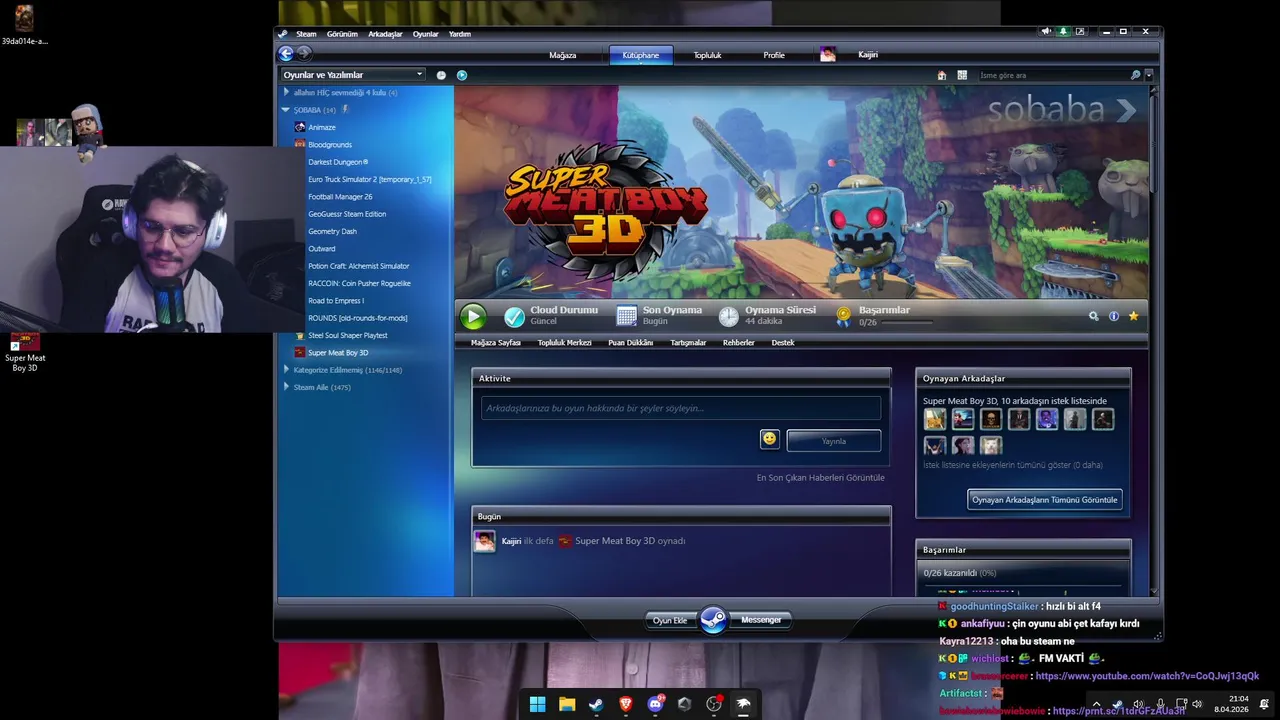This screenshot has height=720, width=1280.
Task: Open File Explorer from the taskbar
Action: (567, 704)
